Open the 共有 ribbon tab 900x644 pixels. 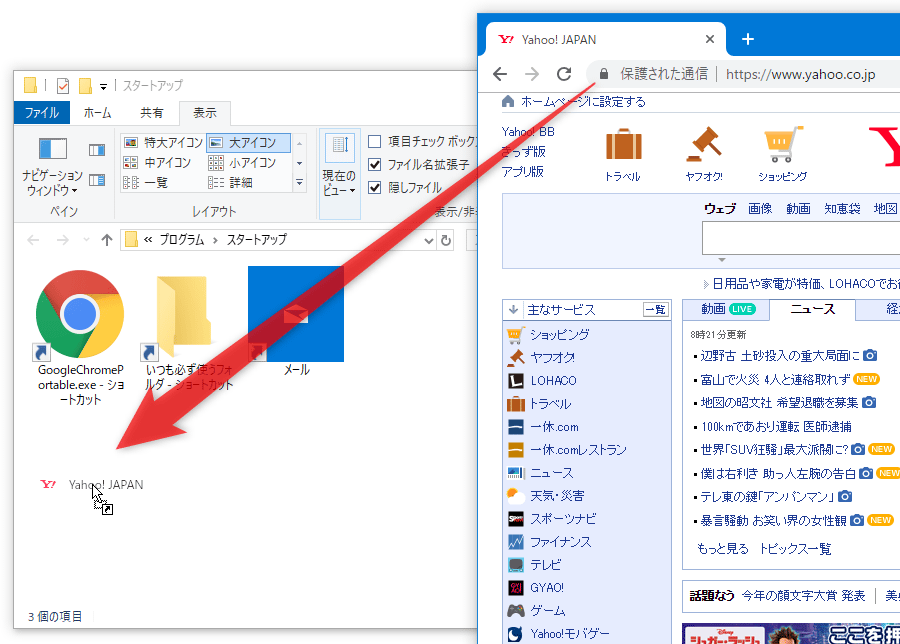click(x=152, y=112)
